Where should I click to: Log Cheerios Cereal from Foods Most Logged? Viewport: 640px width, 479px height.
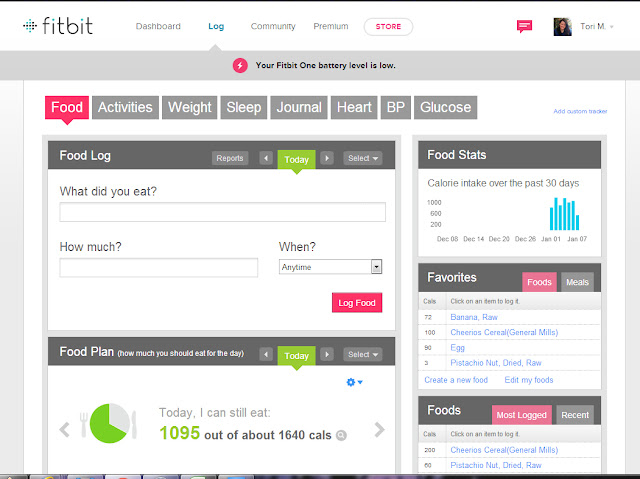pyautogui.click(x=504, y=450)
